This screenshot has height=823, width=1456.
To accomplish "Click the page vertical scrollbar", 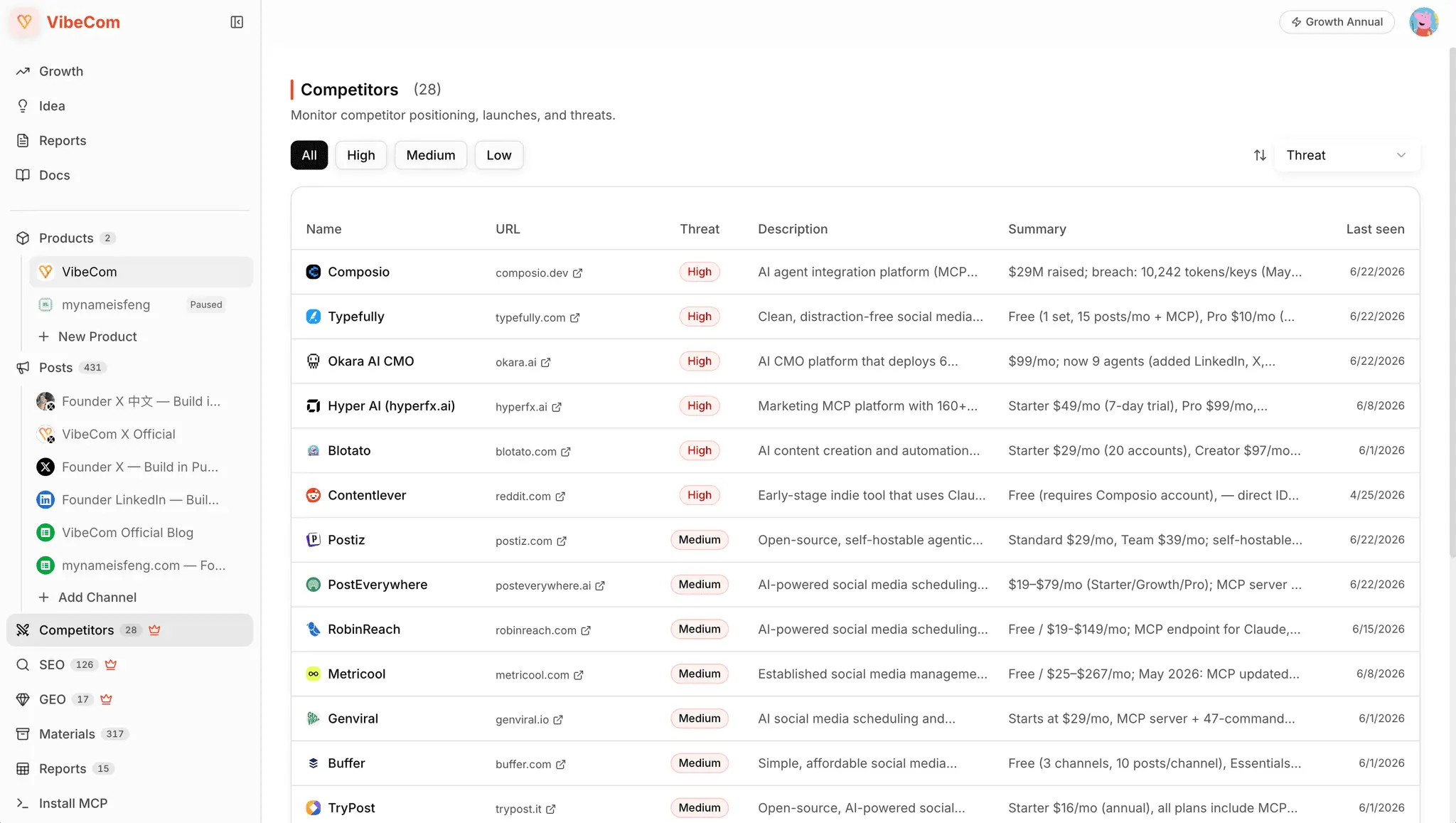I will point(1452,302).
